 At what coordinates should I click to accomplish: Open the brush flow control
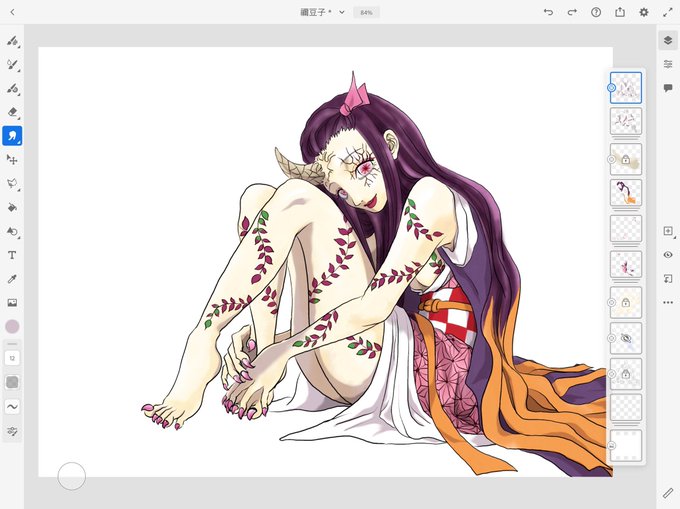(12, 382)
